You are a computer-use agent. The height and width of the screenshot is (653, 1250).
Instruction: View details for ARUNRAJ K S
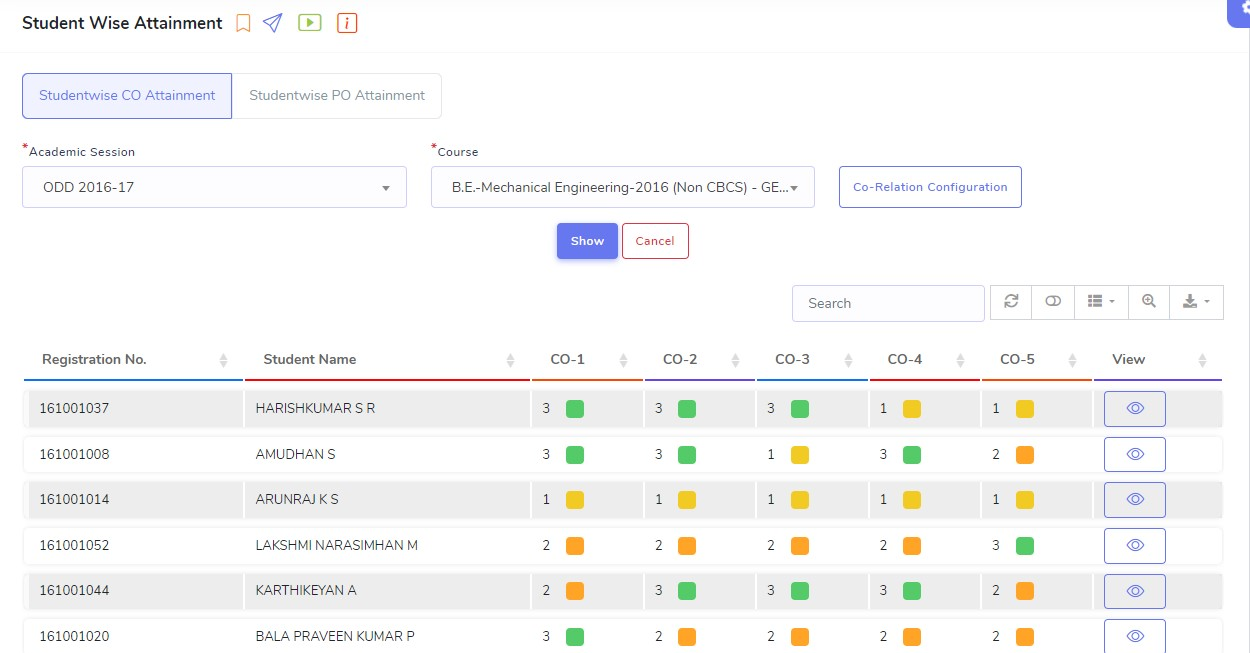click(1135, 499)
